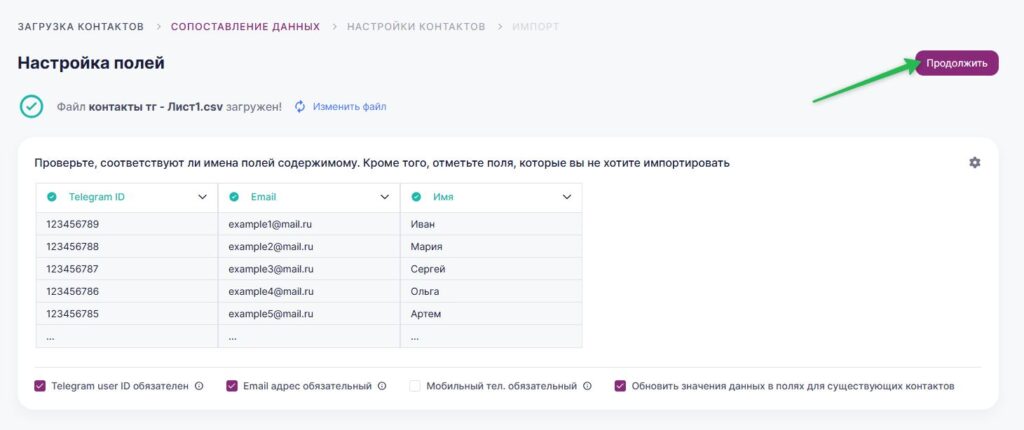Select cell 123456789
The image size is (1024, 430).
pyautogui.click(x=127, y=224)
